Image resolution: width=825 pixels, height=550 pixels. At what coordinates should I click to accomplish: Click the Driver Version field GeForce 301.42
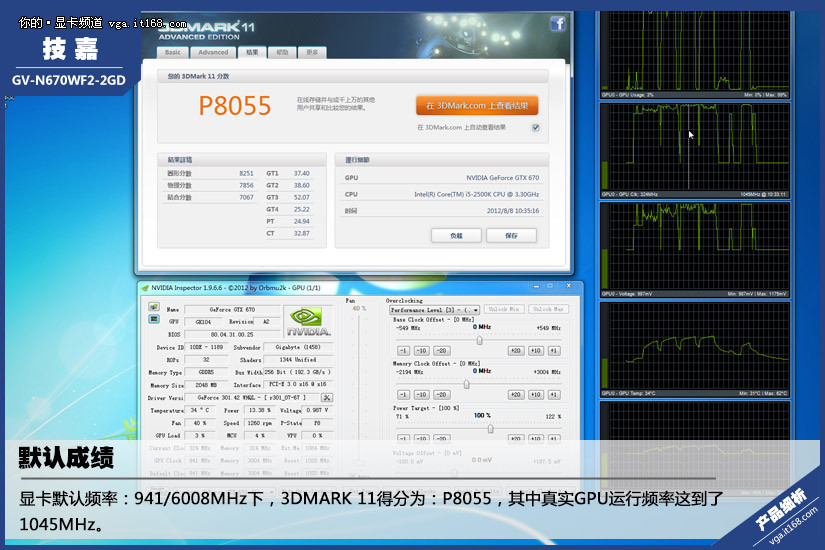[251, 397]
